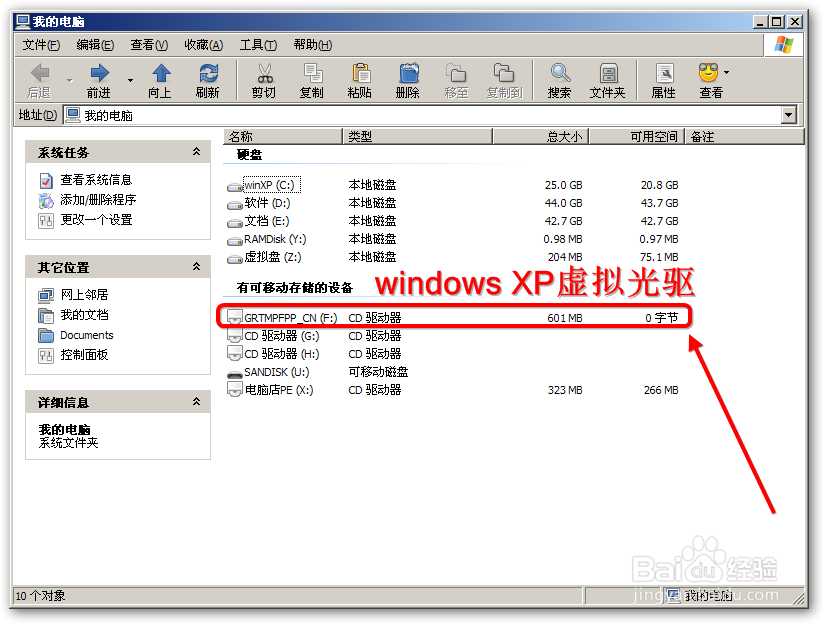Click the 文件夹 (Folders) toolbar icon

tap(608, 80)
